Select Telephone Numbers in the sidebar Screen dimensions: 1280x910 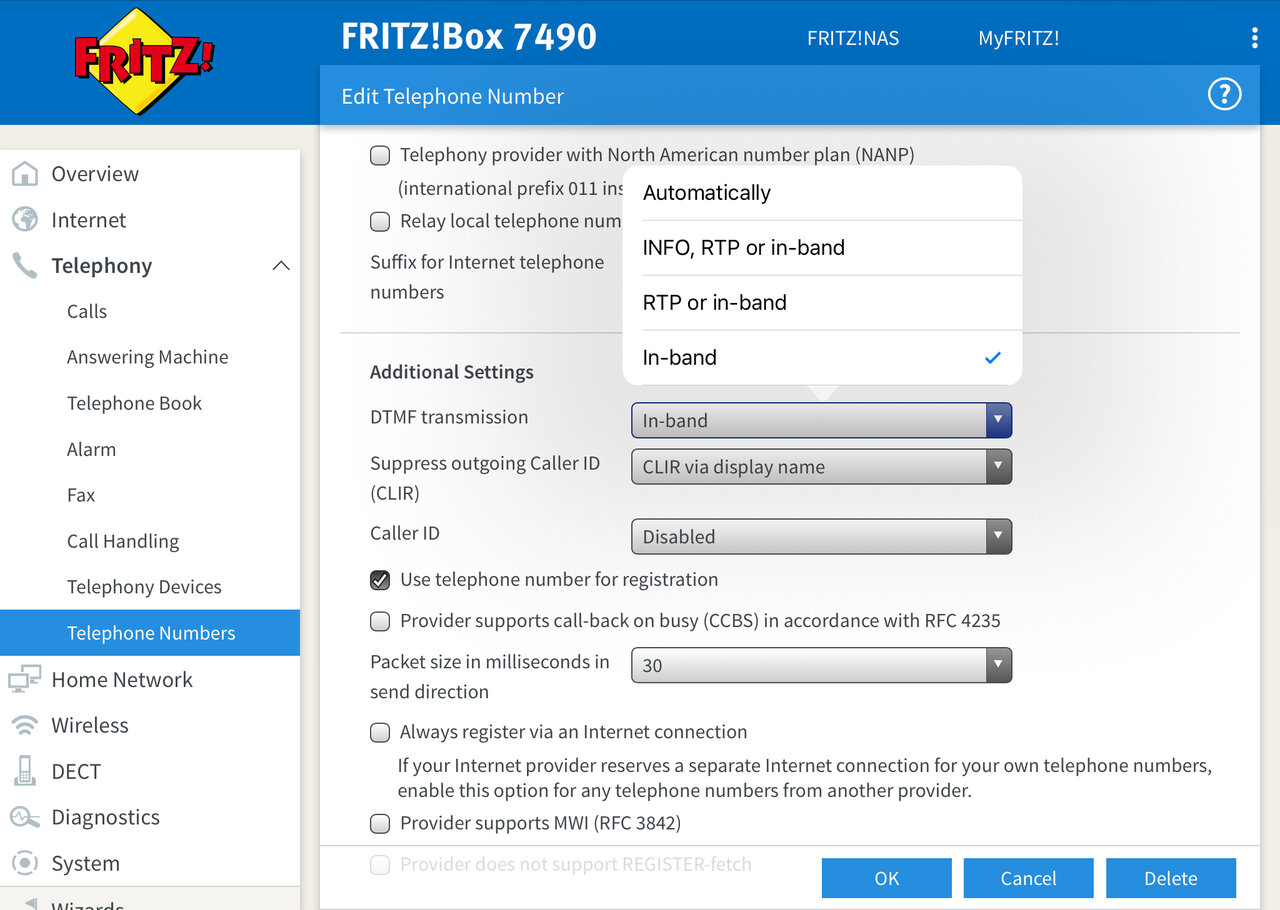[150, 633]
